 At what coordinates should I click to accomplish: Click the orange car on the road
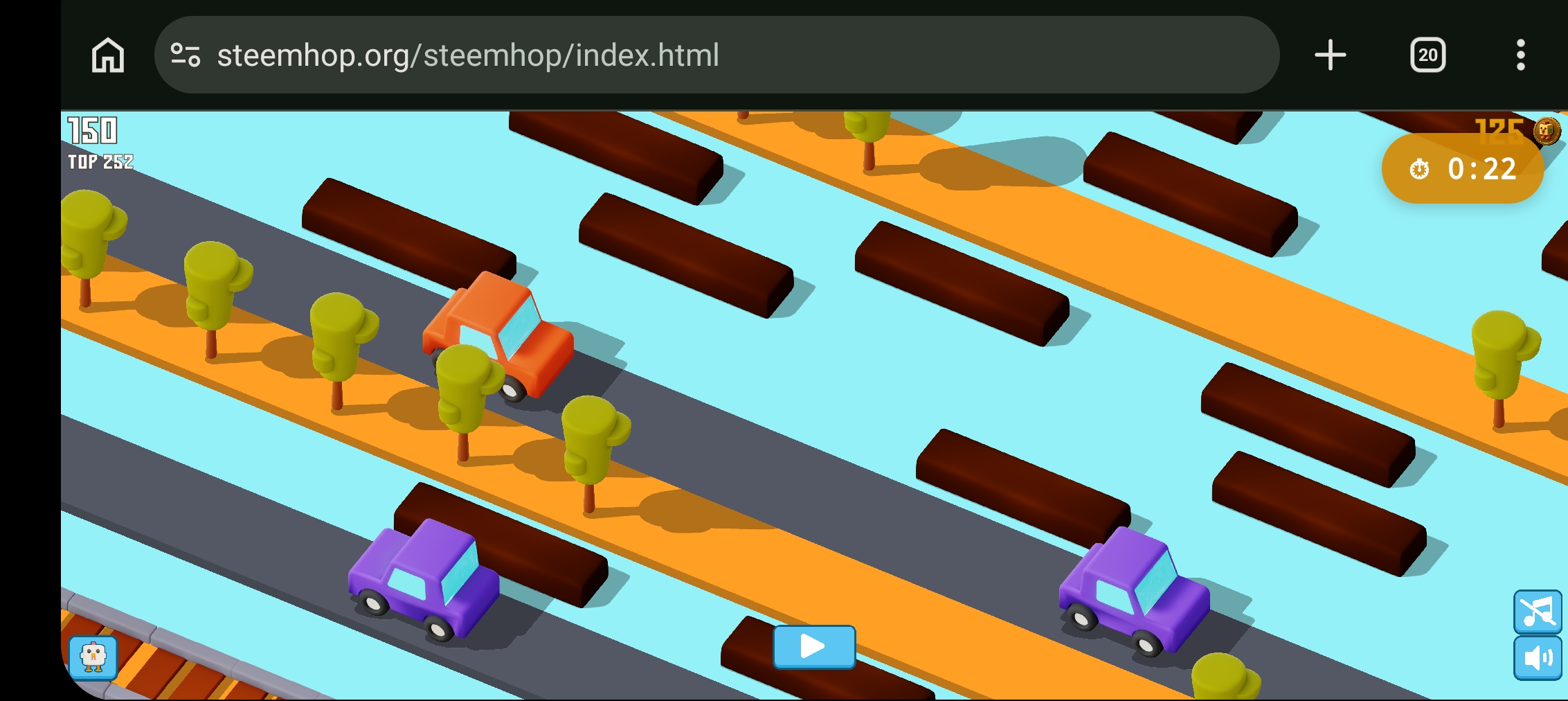[498, 336]
